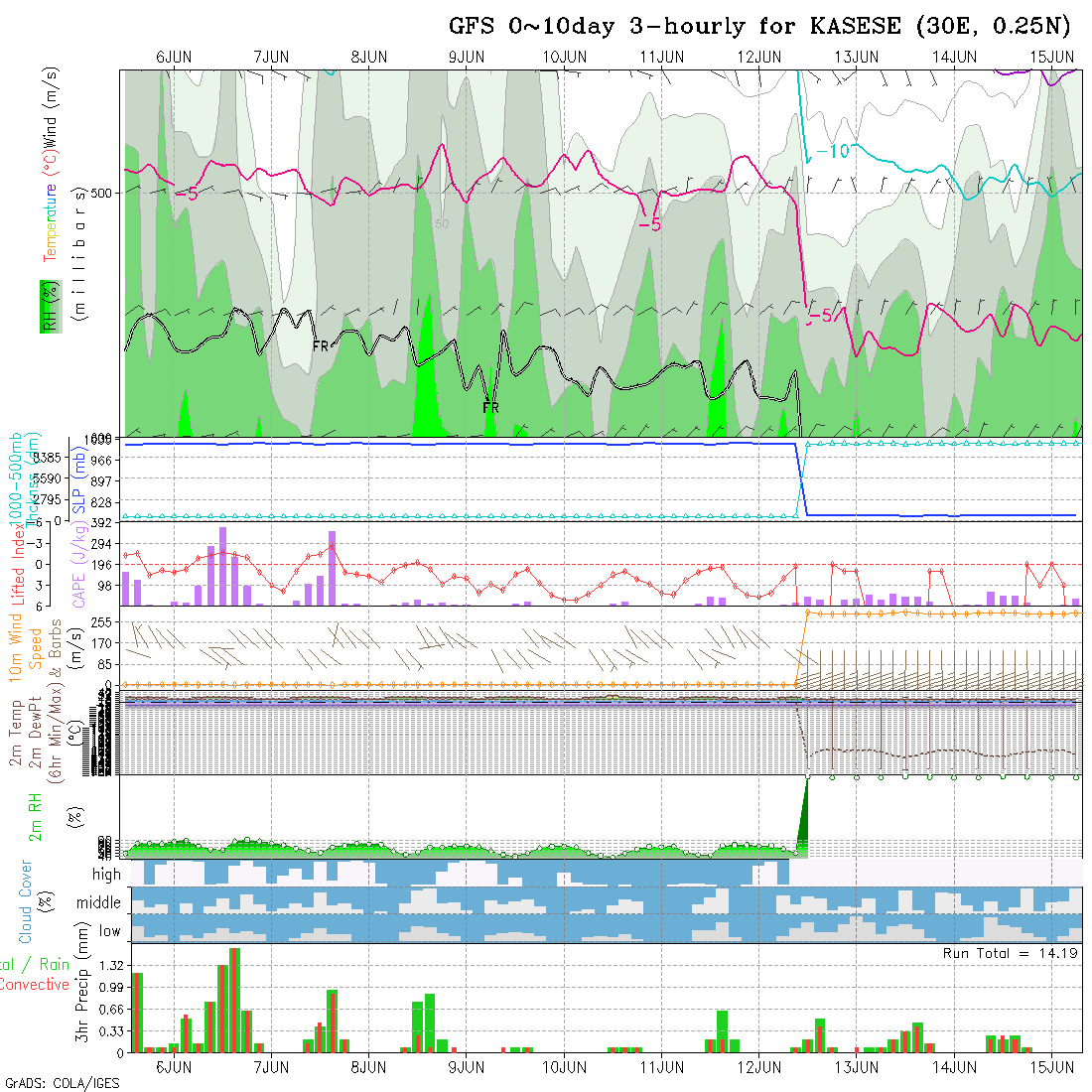Click the 12JUN date on bottom axis

coord(759,1067)
